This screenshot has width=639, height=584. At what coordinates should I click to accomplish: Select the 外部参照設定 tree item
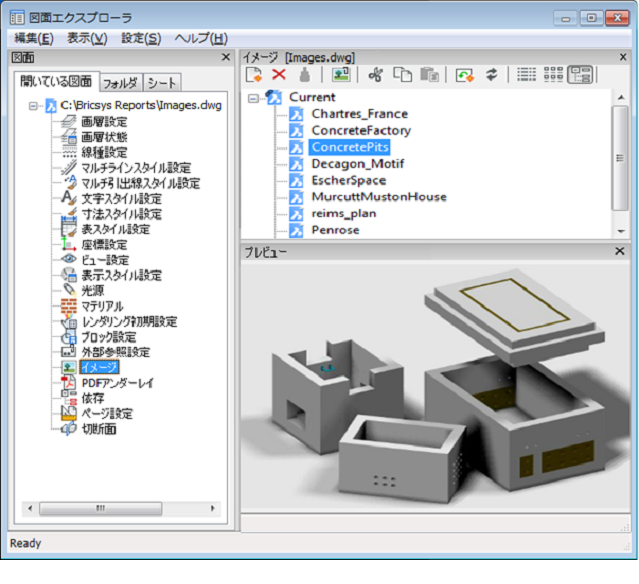116,352
